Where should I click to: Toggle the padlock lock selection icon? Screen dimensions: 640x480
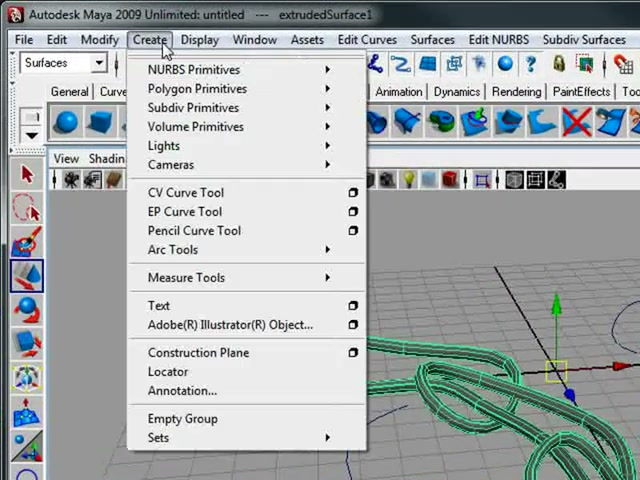(x=559, y=64)
